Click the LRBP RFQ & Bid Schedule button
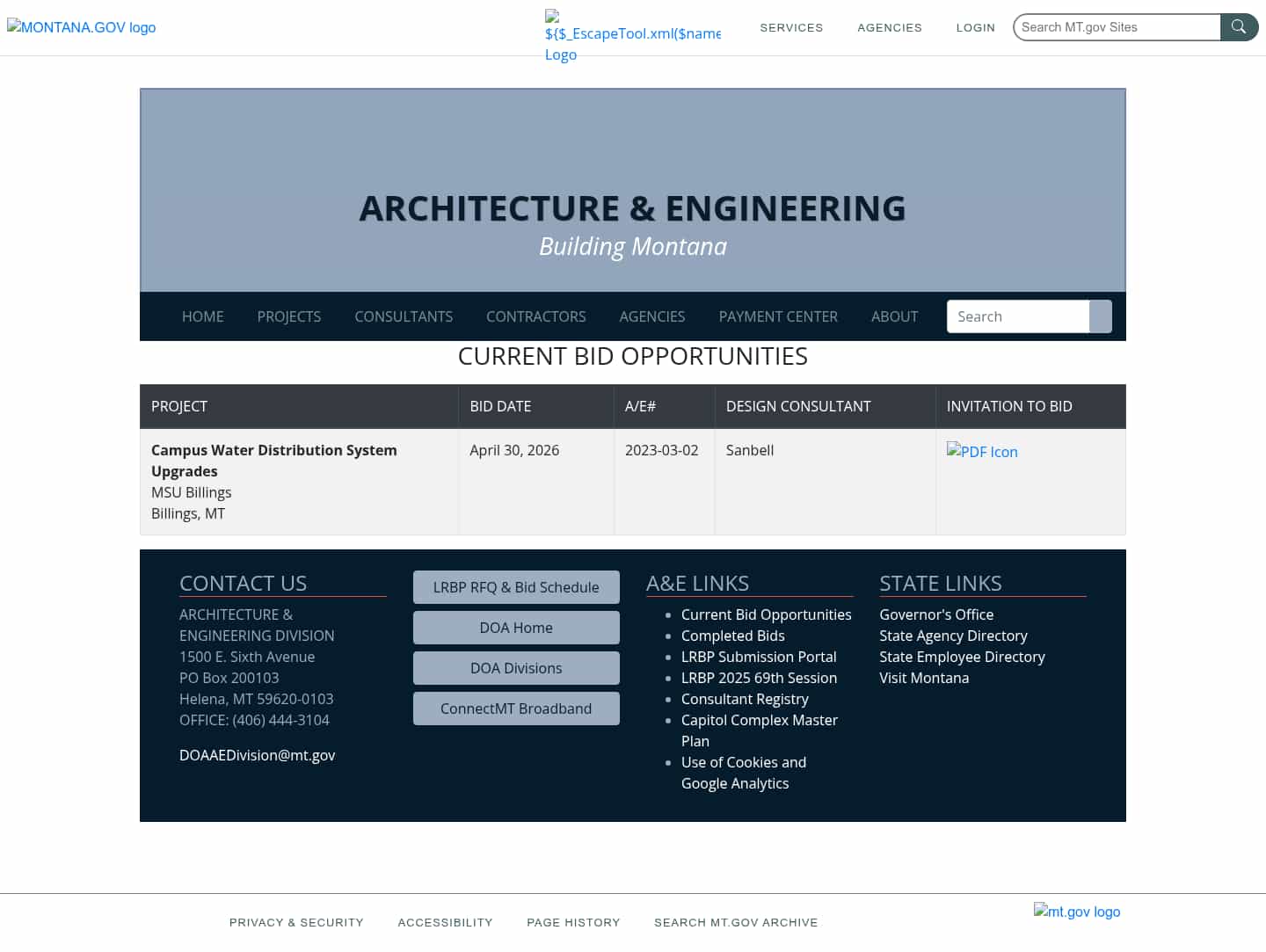1266x952 pixels. (516, 587)
